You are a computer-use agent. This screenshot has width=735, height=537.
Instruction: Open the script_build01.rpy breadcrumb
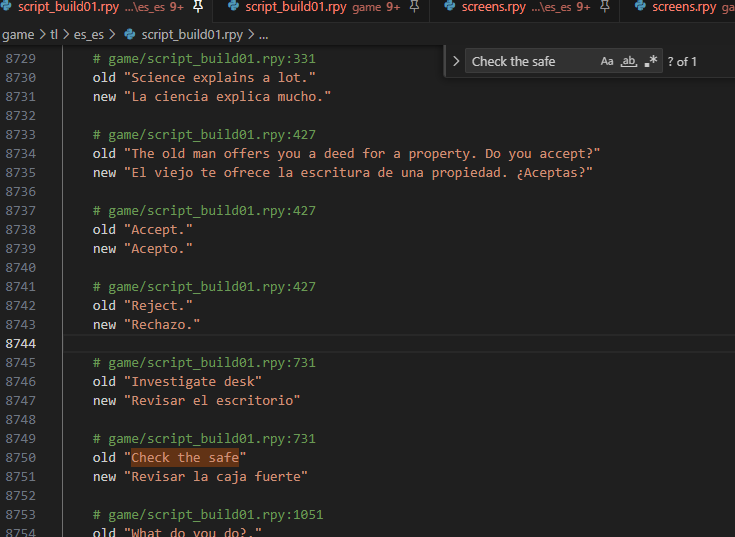(192, 35)
